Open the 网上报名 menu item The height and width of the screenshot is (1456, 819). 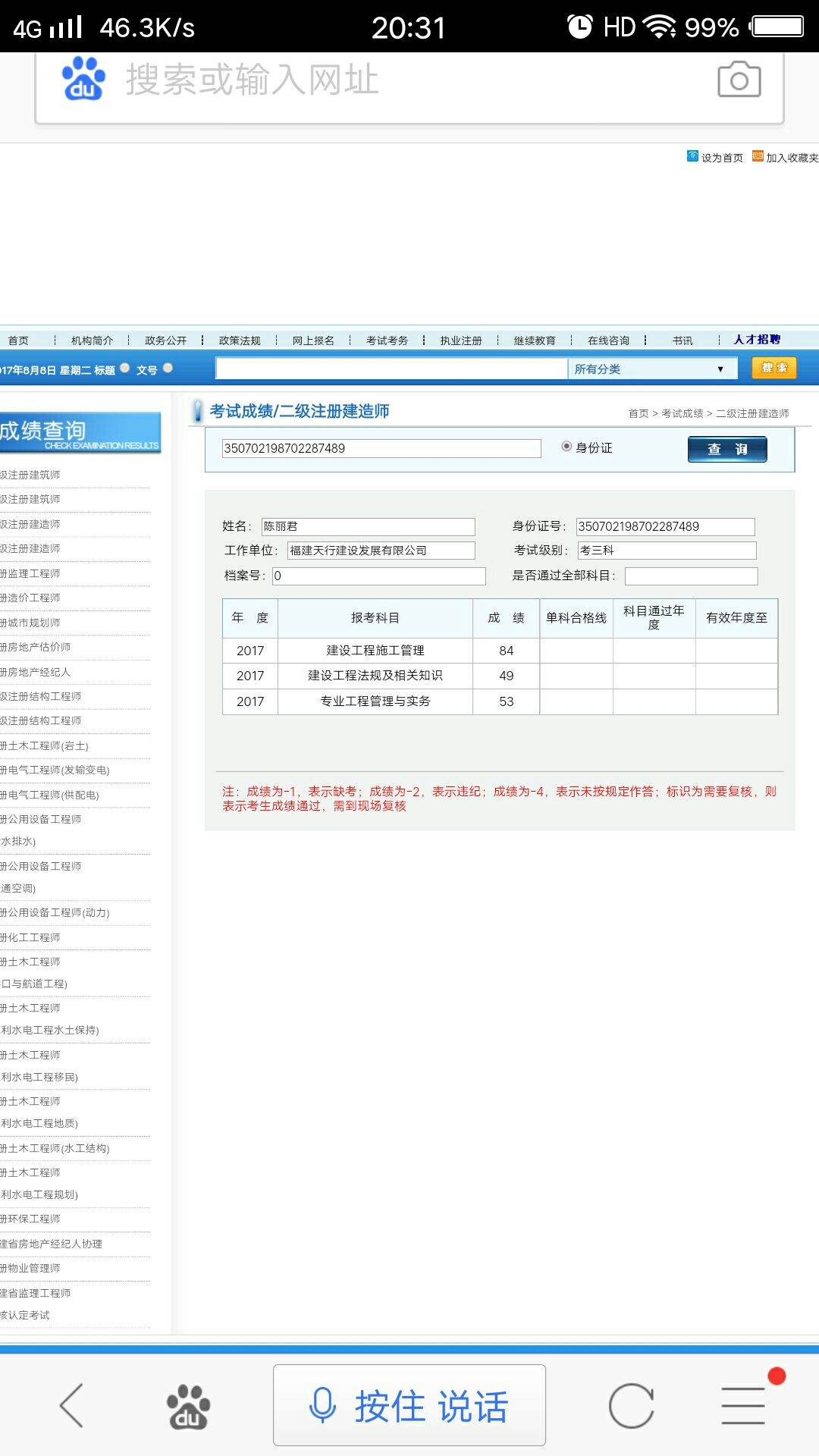coord(313,340)
